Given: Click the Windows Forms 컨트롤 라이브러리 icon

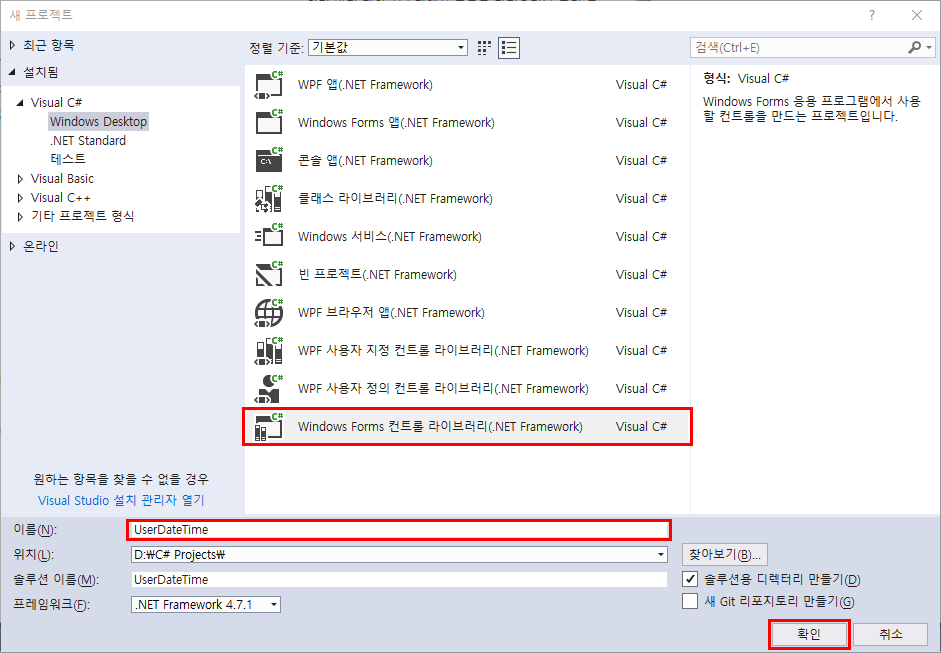Looking at the screenshot, I should pyautogui.click(x=269, y=427).
